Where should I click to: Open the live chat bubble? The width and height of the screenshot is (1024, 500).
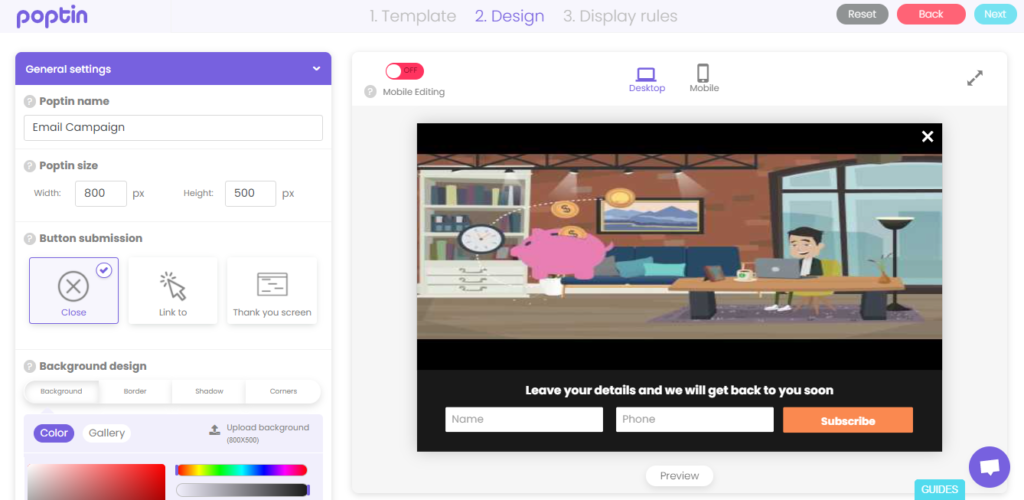(989, 467)
